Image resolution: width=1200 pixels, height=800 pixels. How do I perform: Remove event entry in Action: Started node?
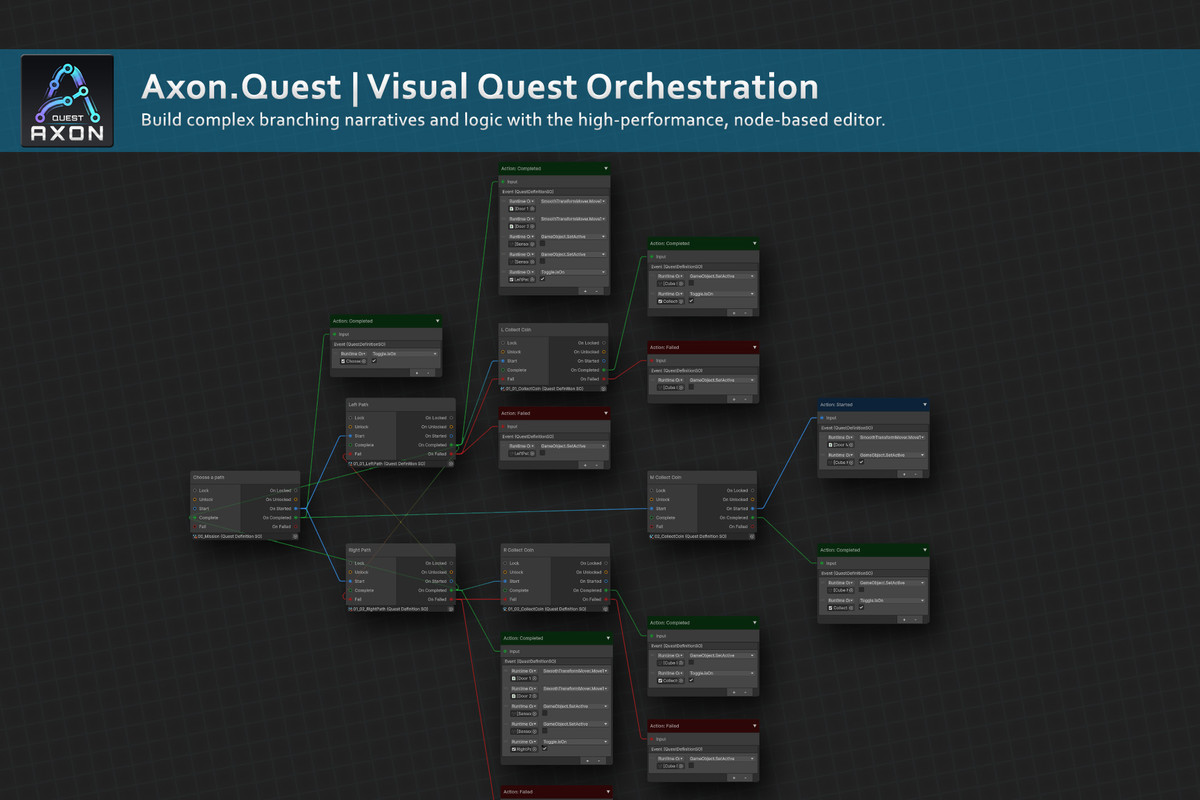(916, 474)
